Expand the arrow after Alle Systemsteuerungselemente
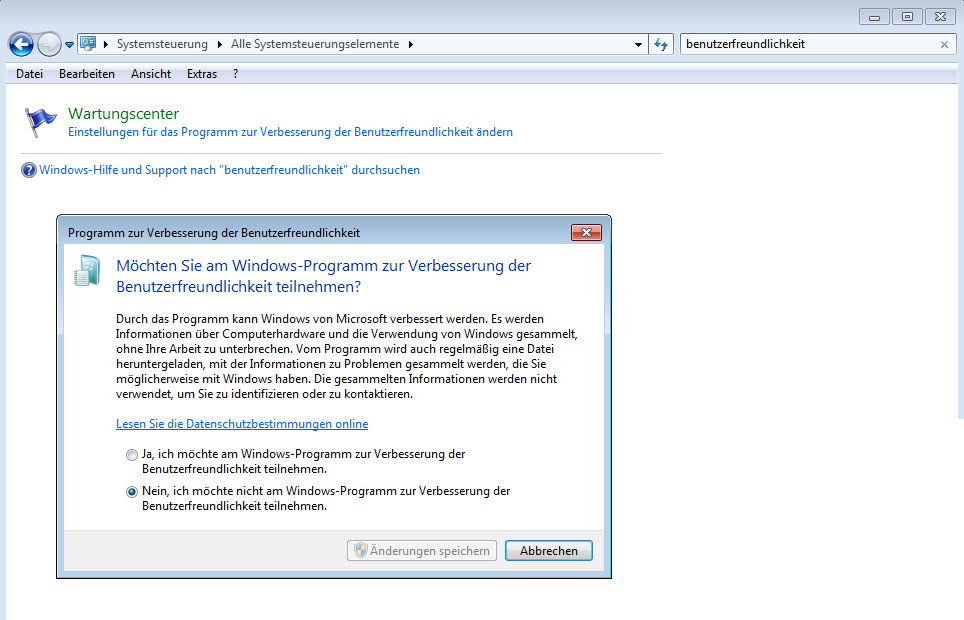Screen dimensions: 964x620 coord(410,44)
